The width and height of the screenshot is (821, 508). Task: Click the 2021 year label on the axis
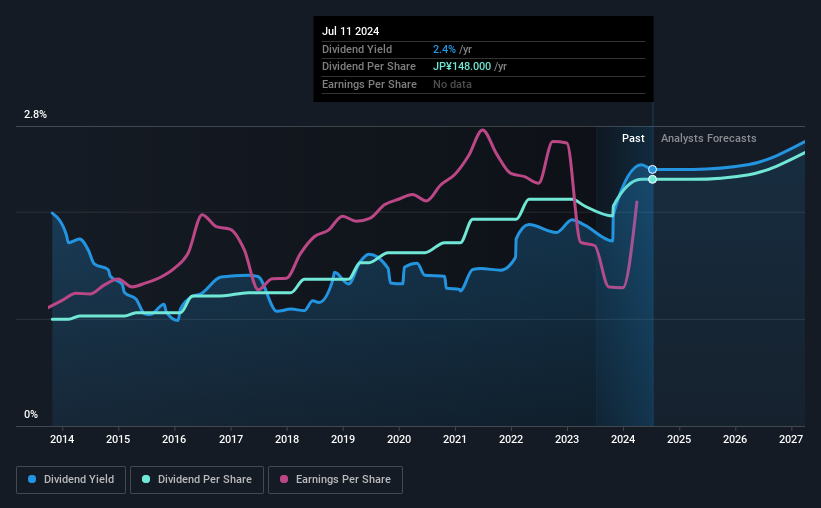click(x=454, y=439)
